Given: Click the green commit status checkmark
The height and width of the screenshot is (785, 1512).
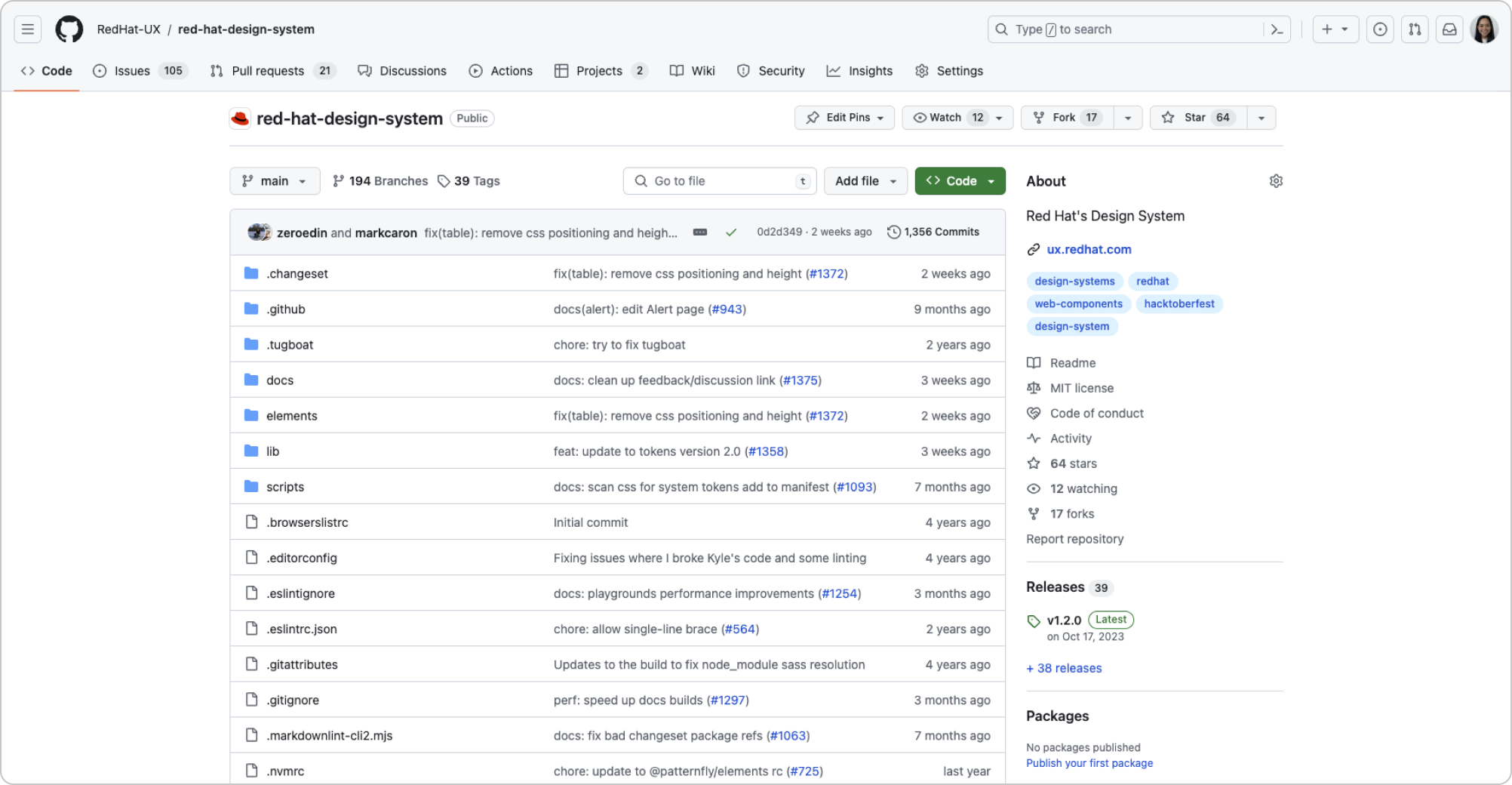Looking at the screenshot, I should 730,232.
